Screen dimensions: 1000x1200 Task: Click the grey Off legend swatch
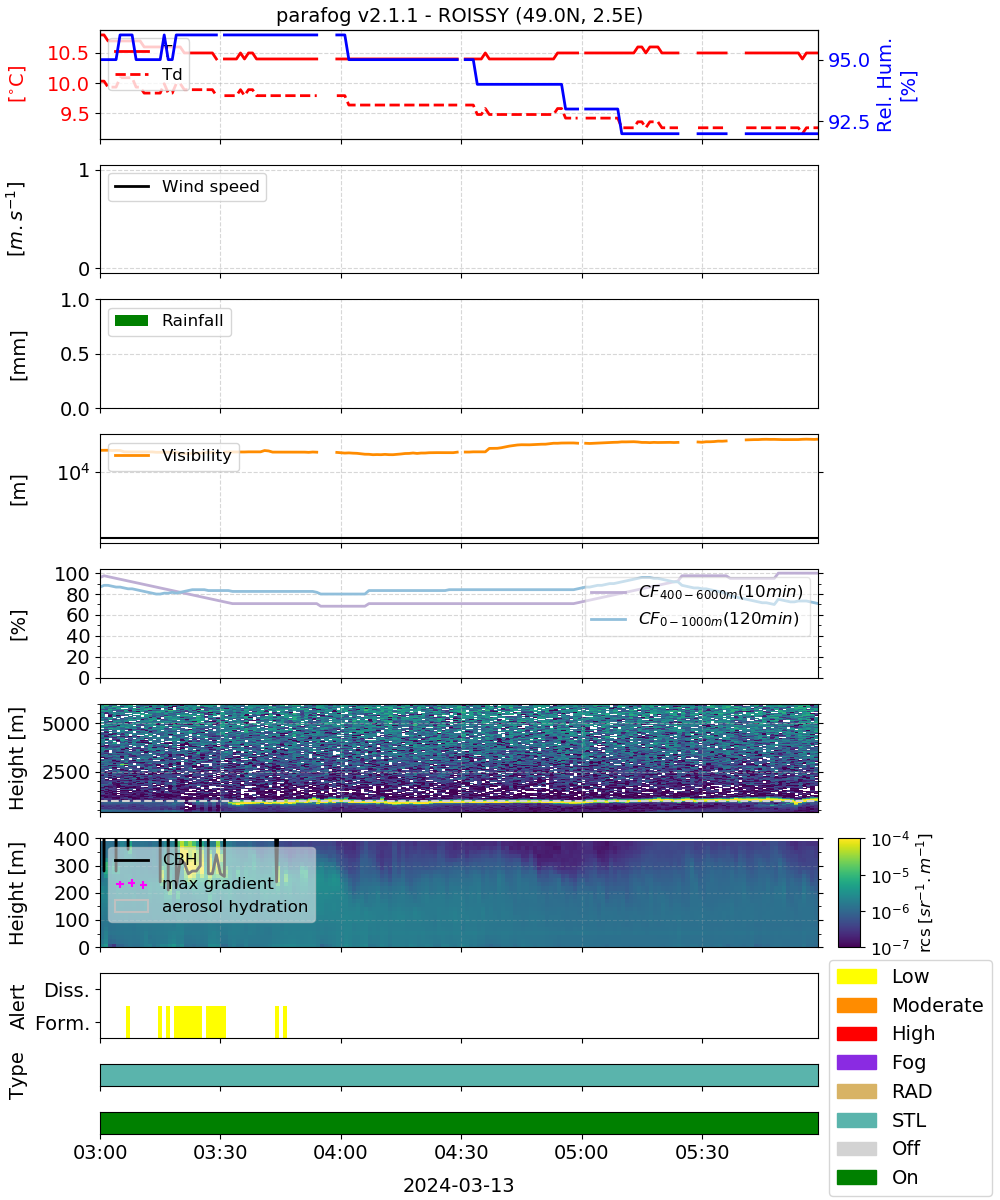857,1148
